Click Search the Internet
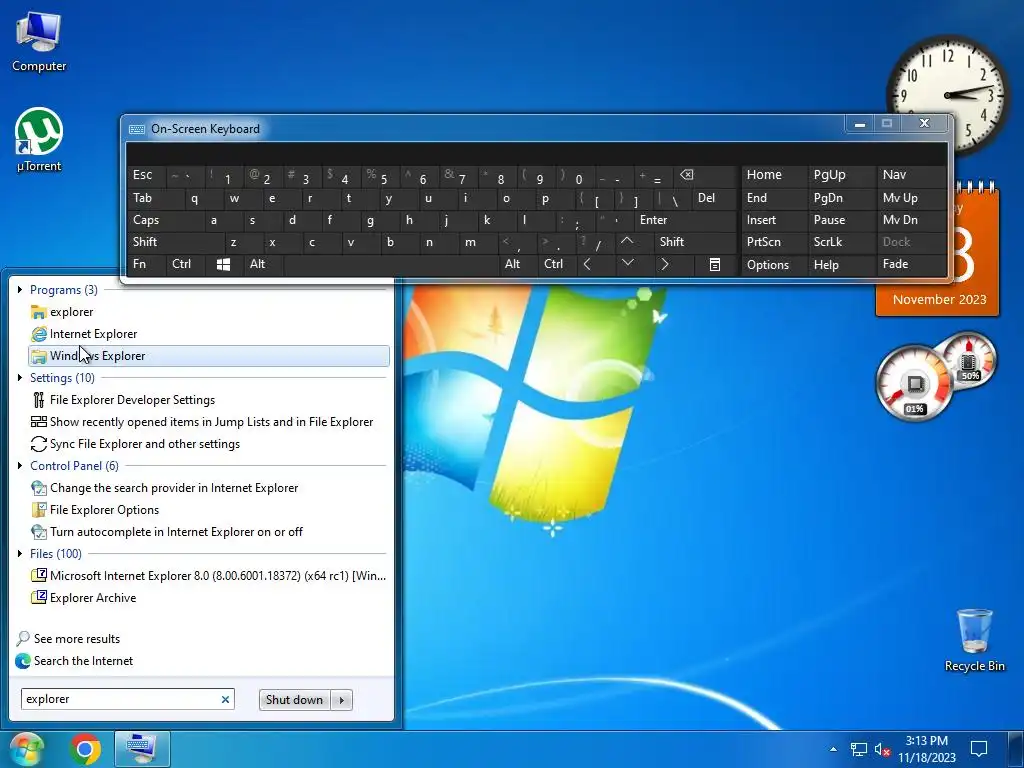1024x768 pixels. (74, 661)
